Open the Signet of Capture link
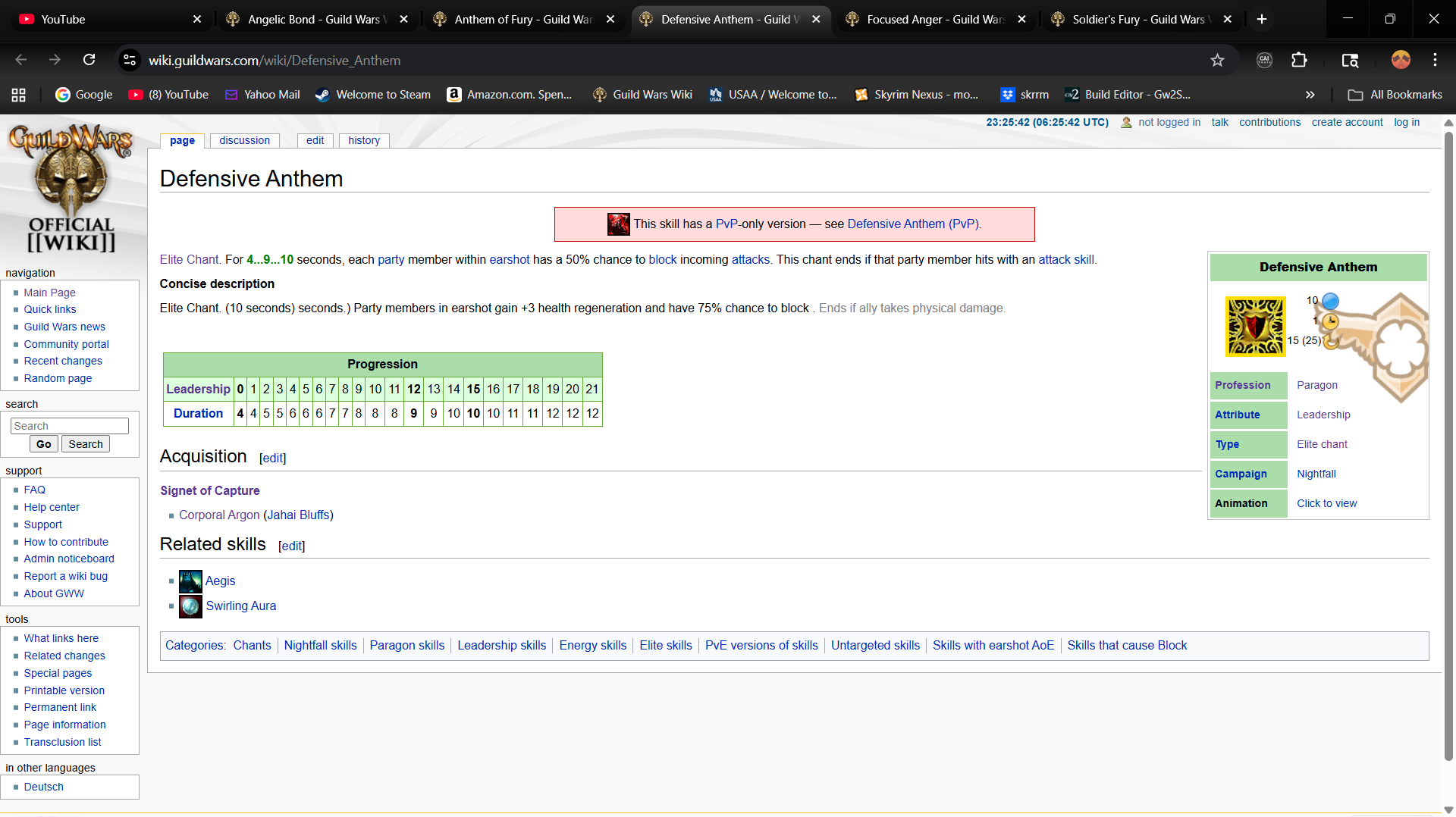The image size is (1456, 817). [210, 491]
